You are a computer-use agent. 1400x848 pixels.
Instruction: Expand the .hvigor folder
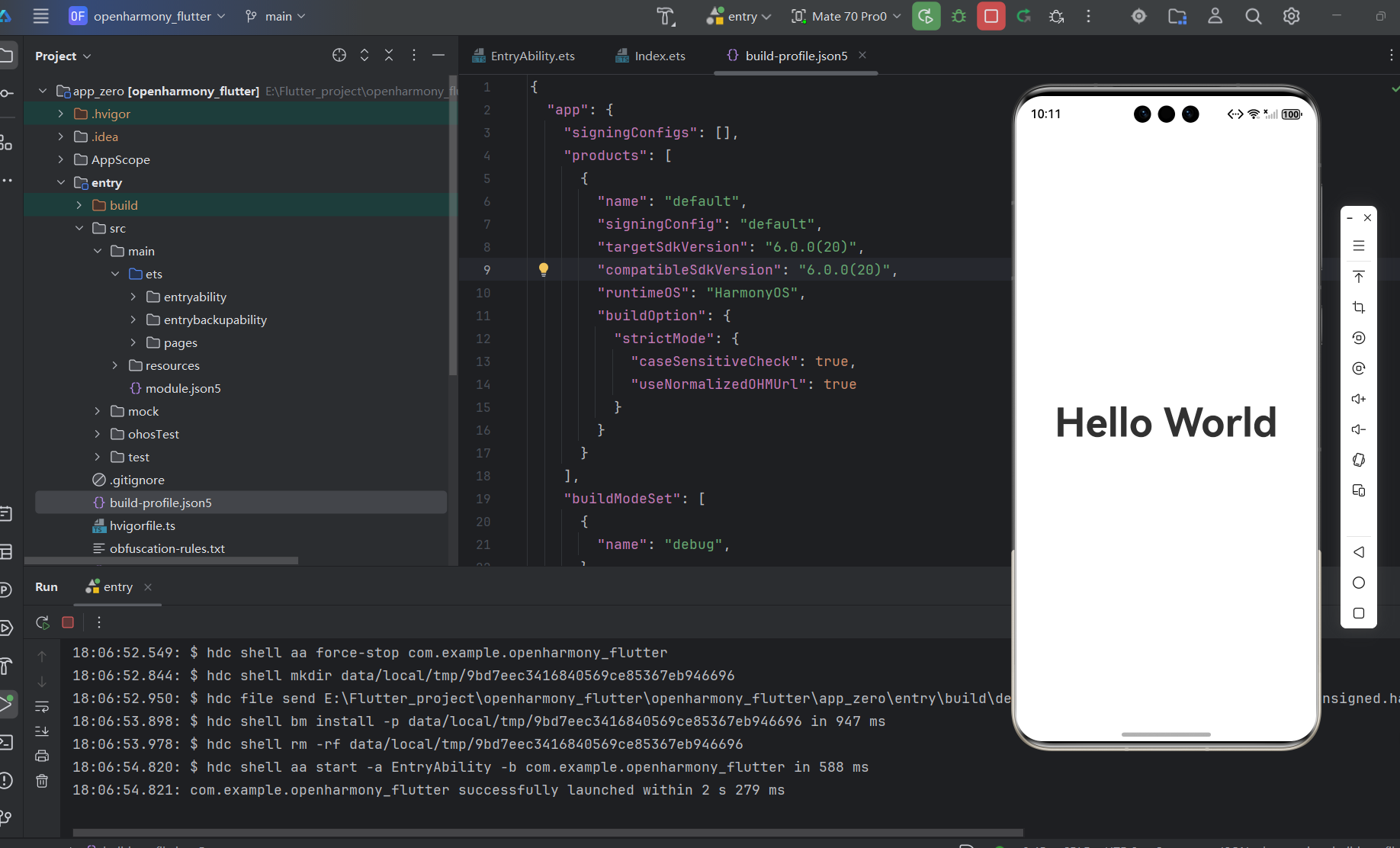[61, 114]
